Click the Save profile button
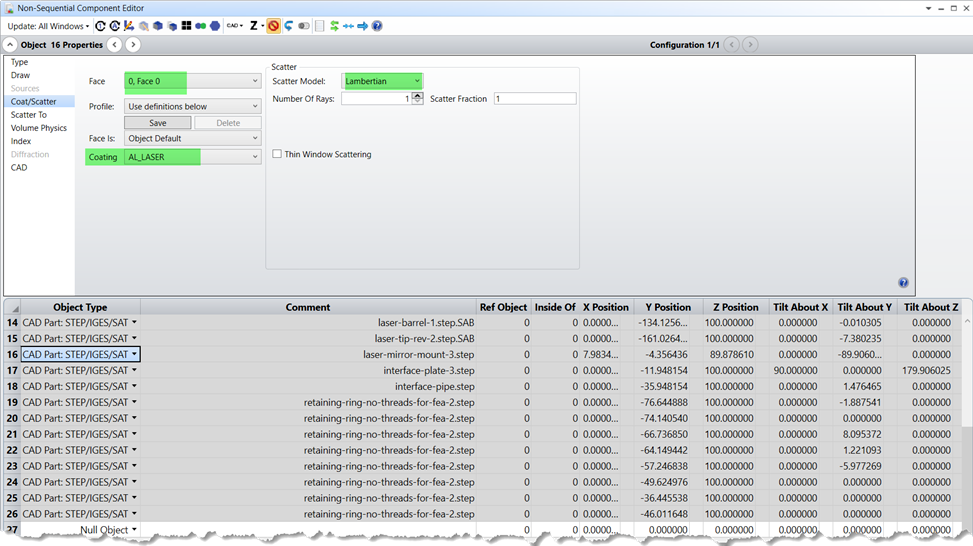 tap(157, 123)
